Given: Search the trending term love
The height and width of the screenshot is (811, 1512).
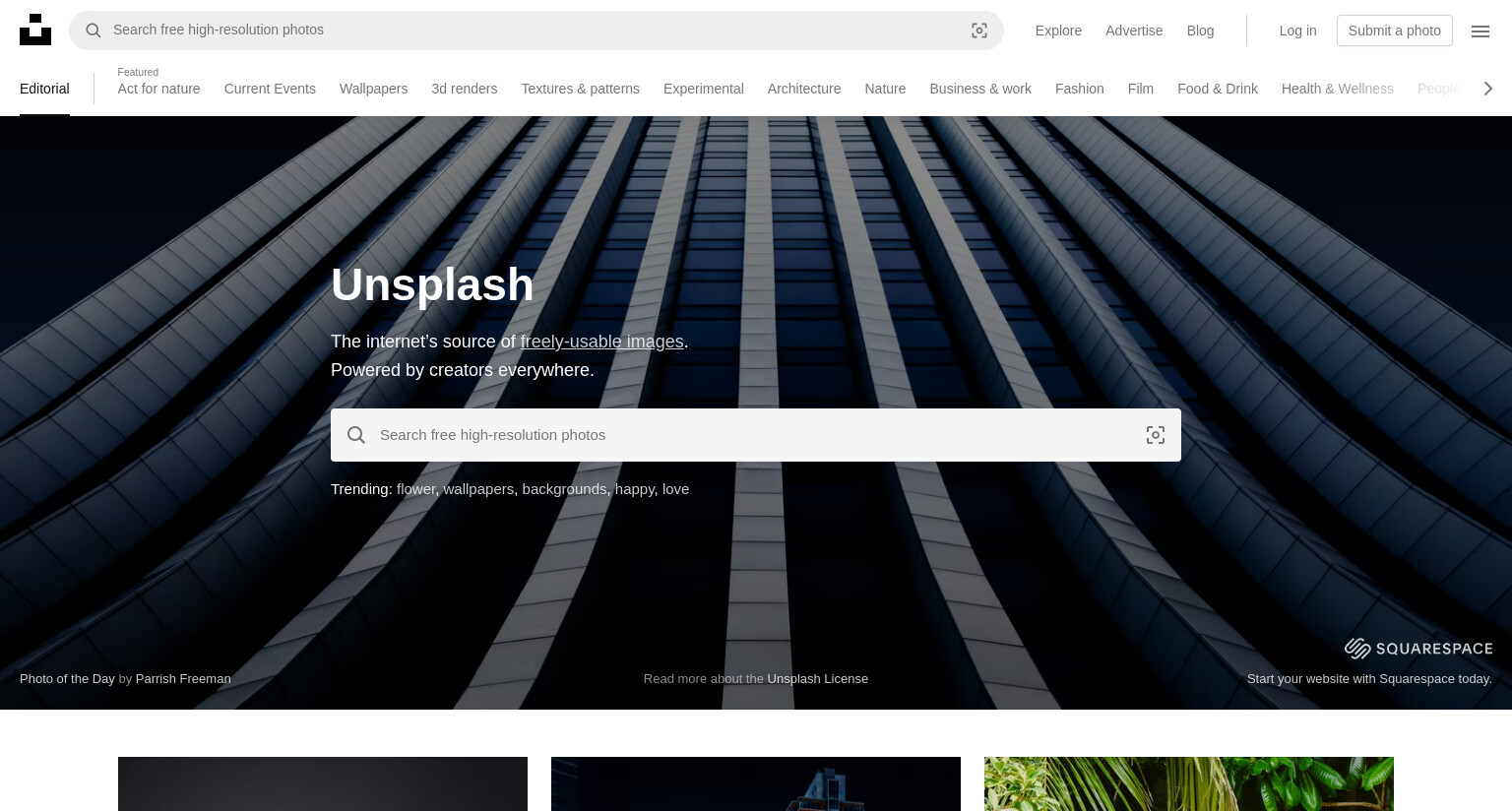Looking at the screenshot, I should pyautogui.click(x=675, y=489).
